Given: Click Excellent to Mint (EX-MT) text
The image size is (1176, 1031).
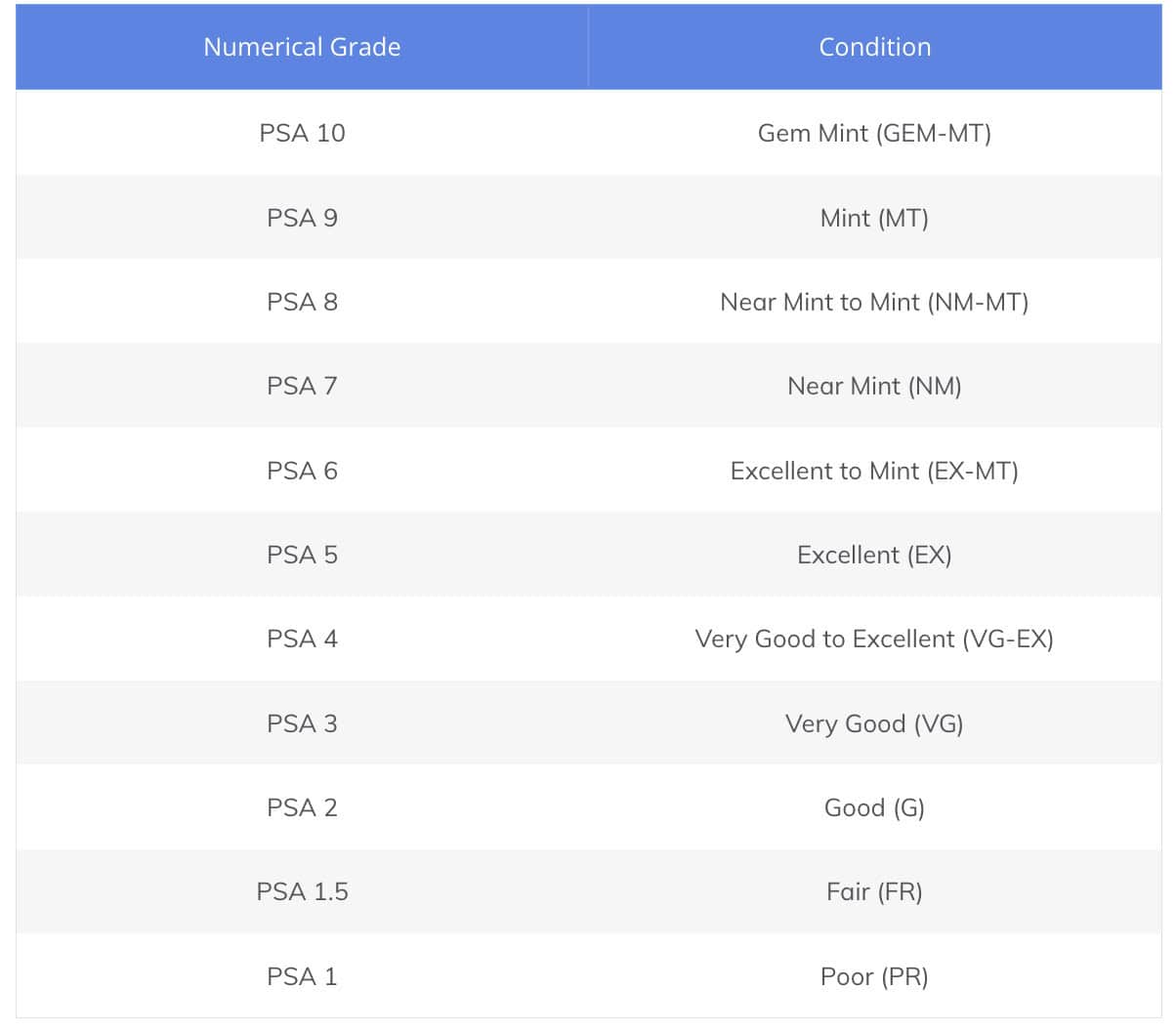Looking at the screenshot, I should (x=874, y=471).
